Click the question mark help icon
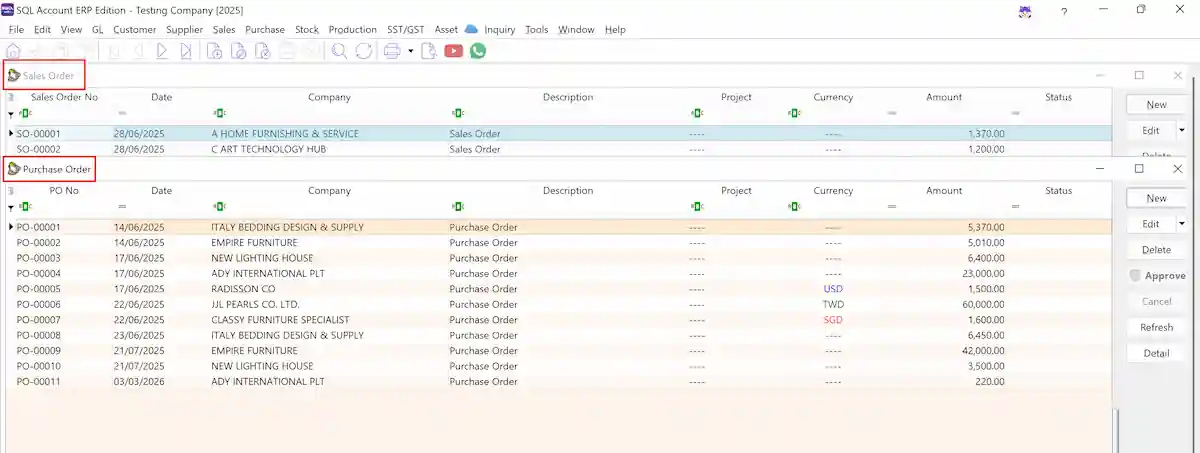1200x453 pixels. (1063, 10)
